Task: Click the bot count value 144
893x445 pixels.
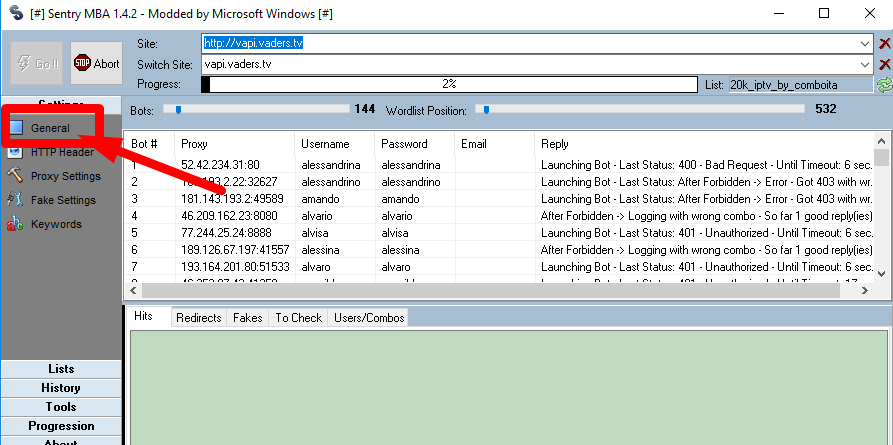Action: tap(364, 109)
